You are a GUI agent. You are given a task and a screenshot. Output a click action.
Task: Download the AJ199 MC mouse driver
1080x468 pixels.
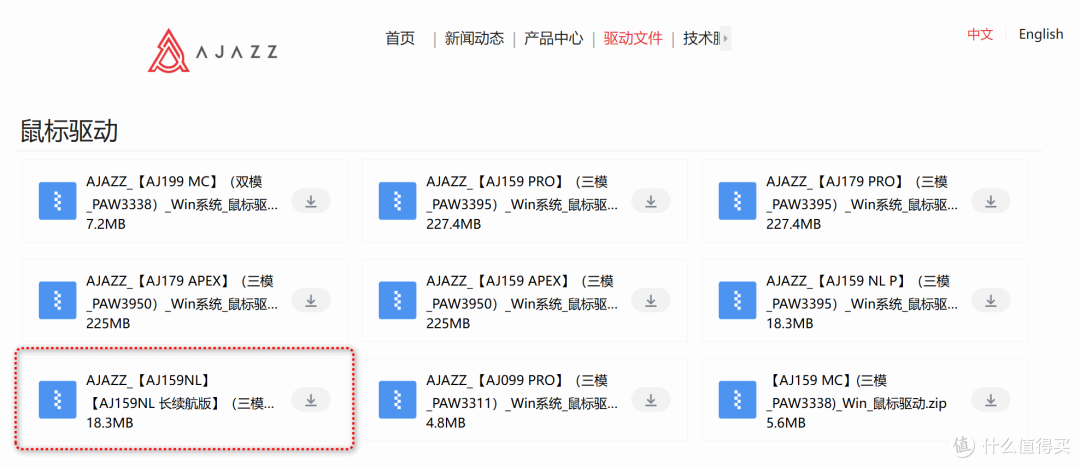pyautogui.click(x=311, y=201)
